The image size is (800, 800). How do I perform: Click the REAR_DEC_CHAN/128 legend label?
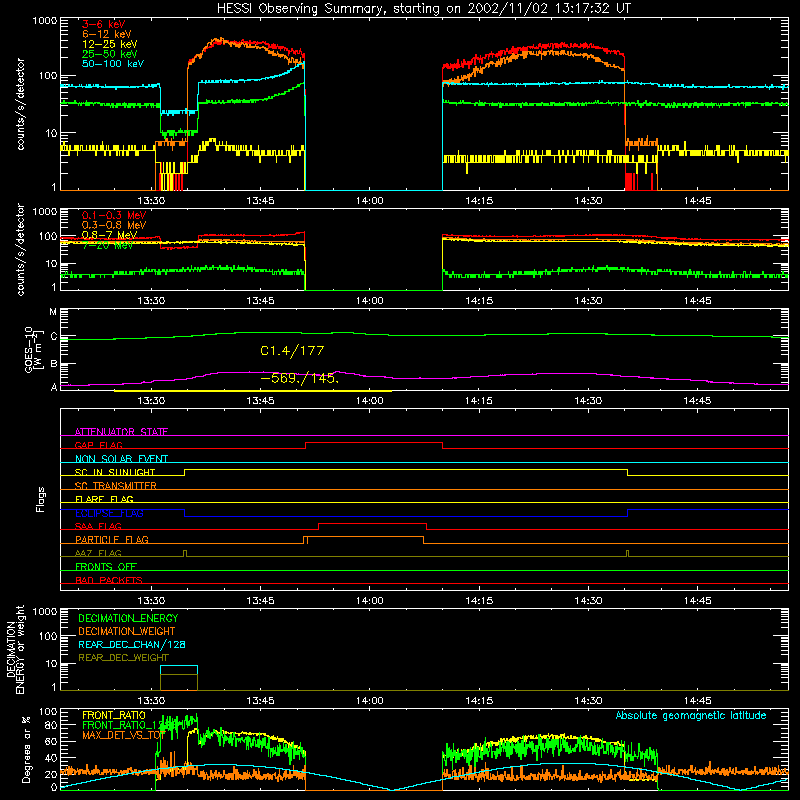pos(132,644)
